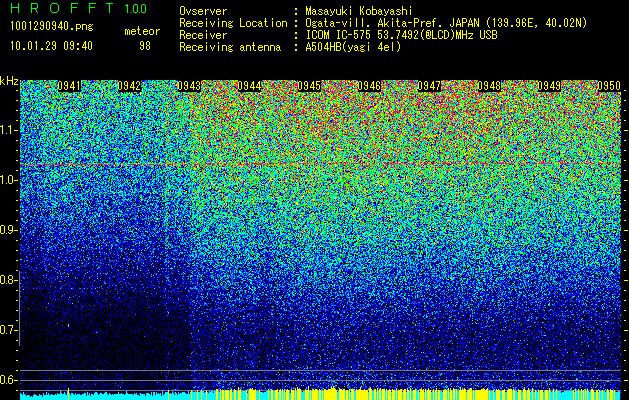Click the 0.7 frequency axis label
The height and width of the screenshot is (400, 629).
(x=7, y=330)
